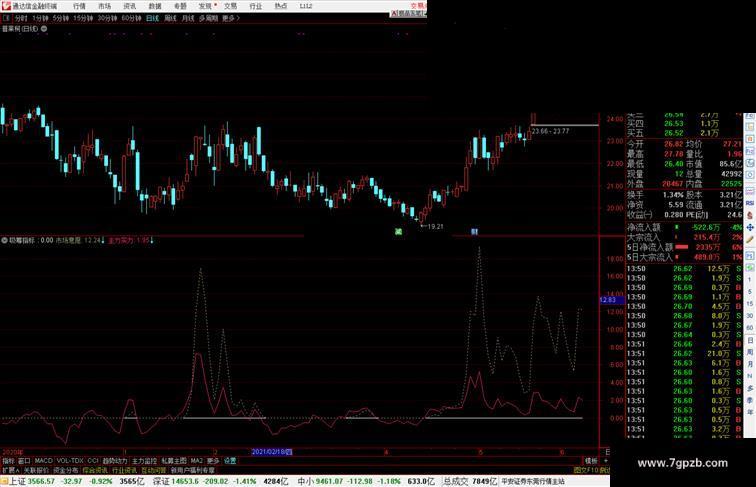Expand the 更多 periods chevron

click(x=230, y=18)
